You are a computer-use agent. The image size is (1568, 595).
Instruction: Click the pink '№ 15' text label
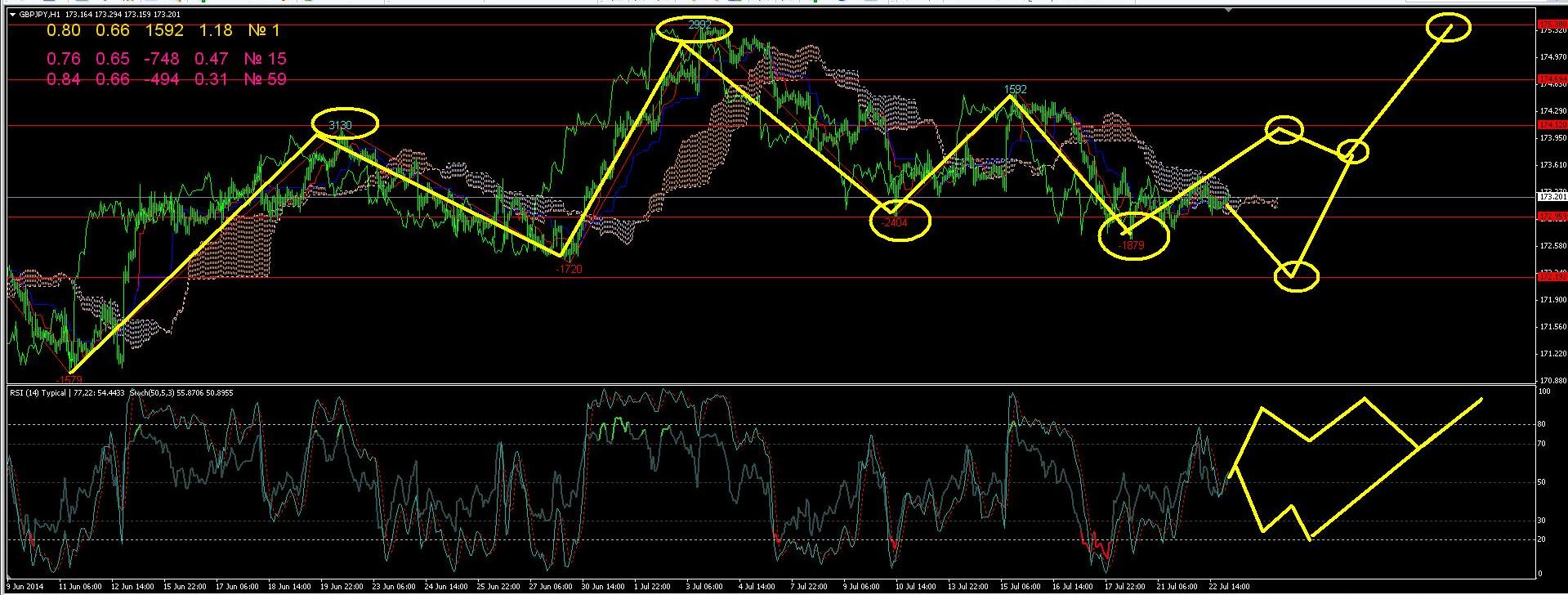pyautogui.click(x=265, y=59)
